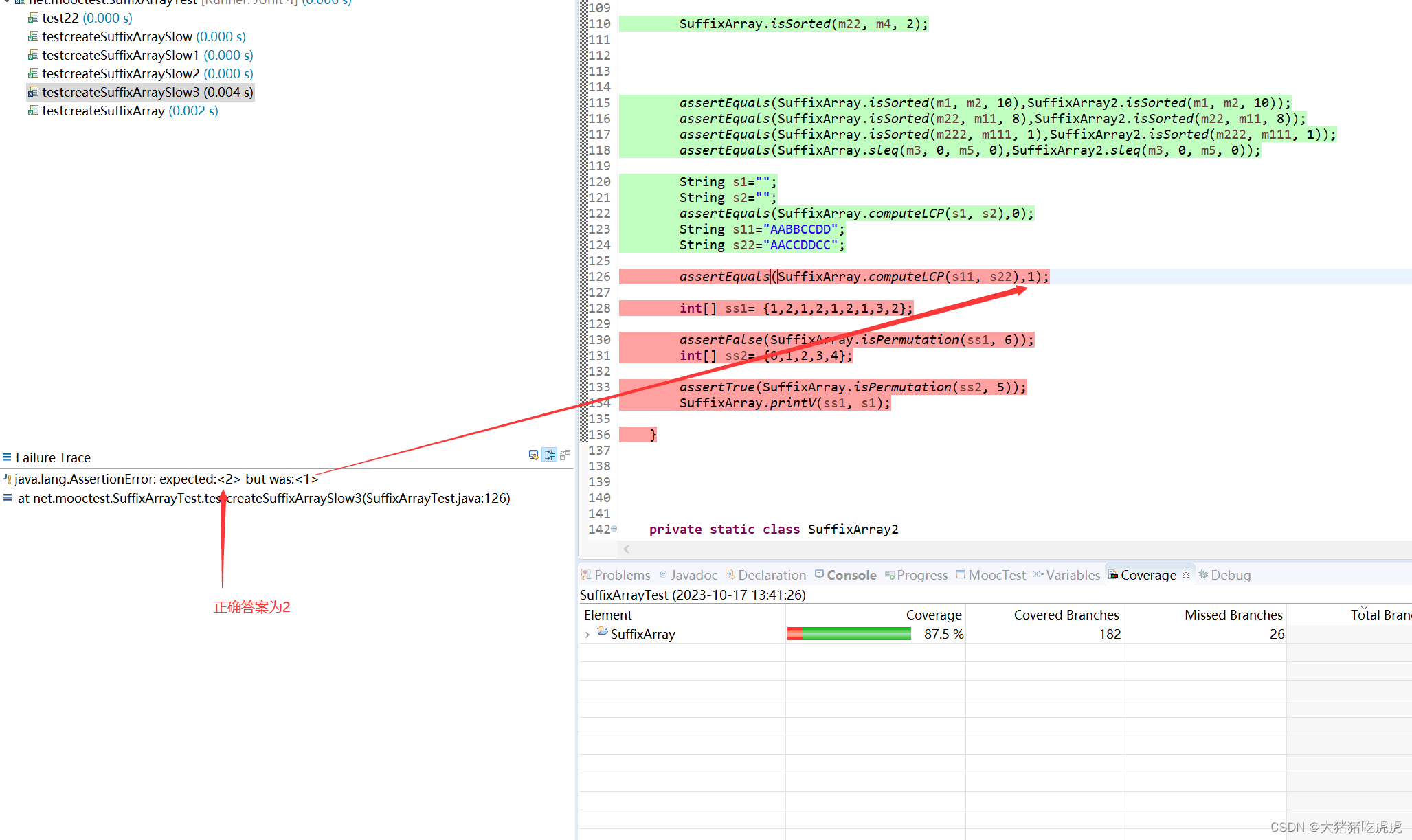
Task: Place cursor on line 126 computeLCP assertion
Action: point(864,276)
